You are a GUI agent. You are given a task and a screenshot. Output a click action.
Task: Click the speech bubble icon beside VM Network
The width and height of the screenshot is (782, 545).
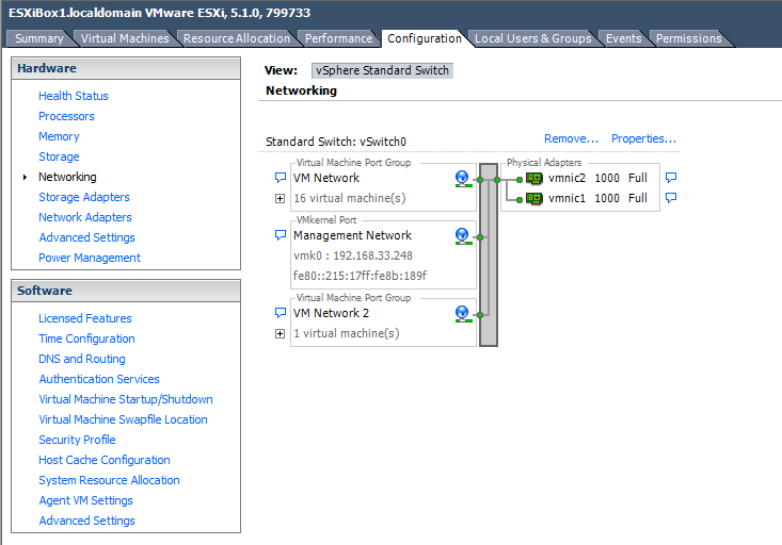pyautogui.click(x=280, y=178)
